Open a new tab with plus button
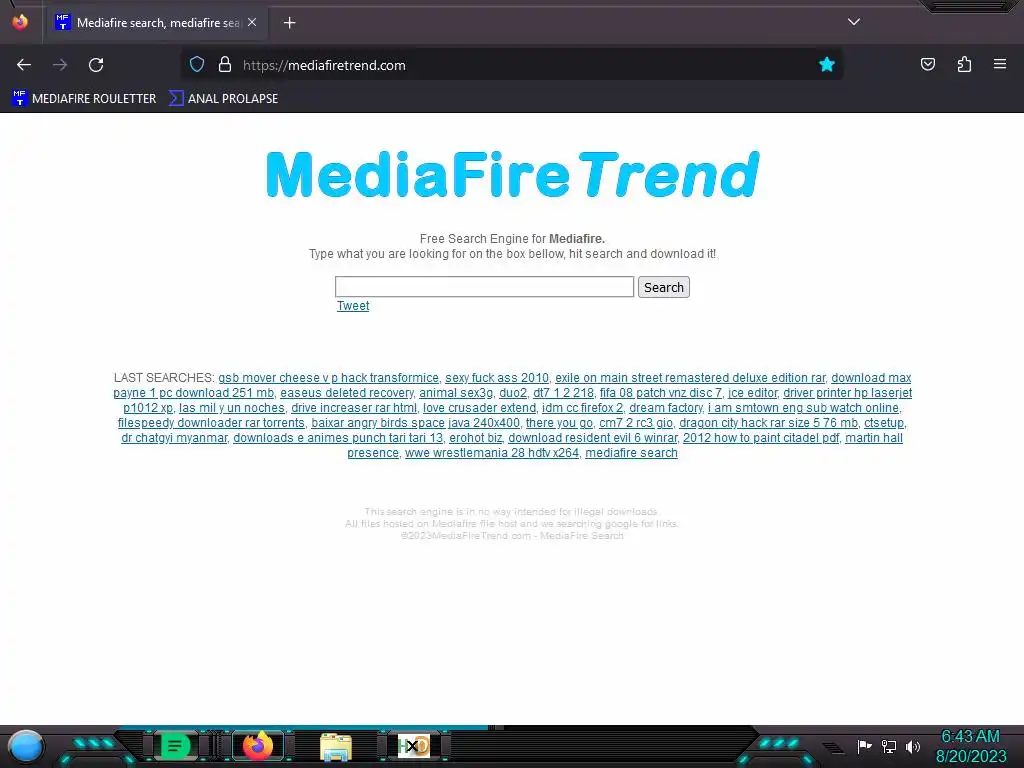The height and width of the screenshot is (768, 1024). click(289, 23)
